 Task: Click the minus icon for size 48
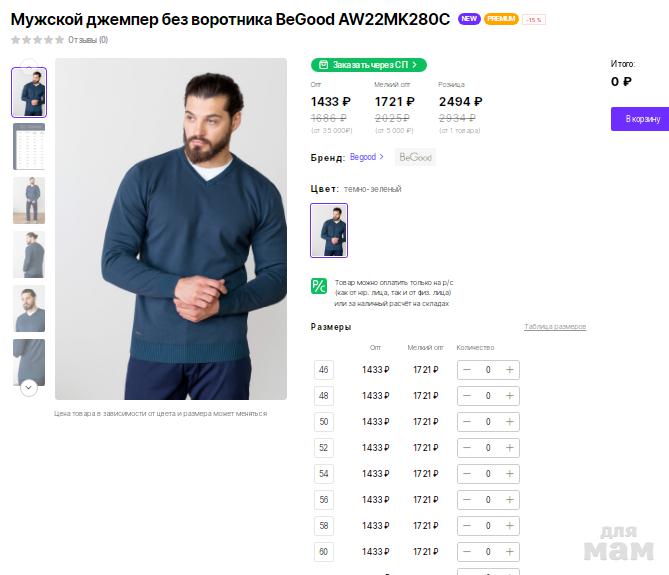(467, 396)
